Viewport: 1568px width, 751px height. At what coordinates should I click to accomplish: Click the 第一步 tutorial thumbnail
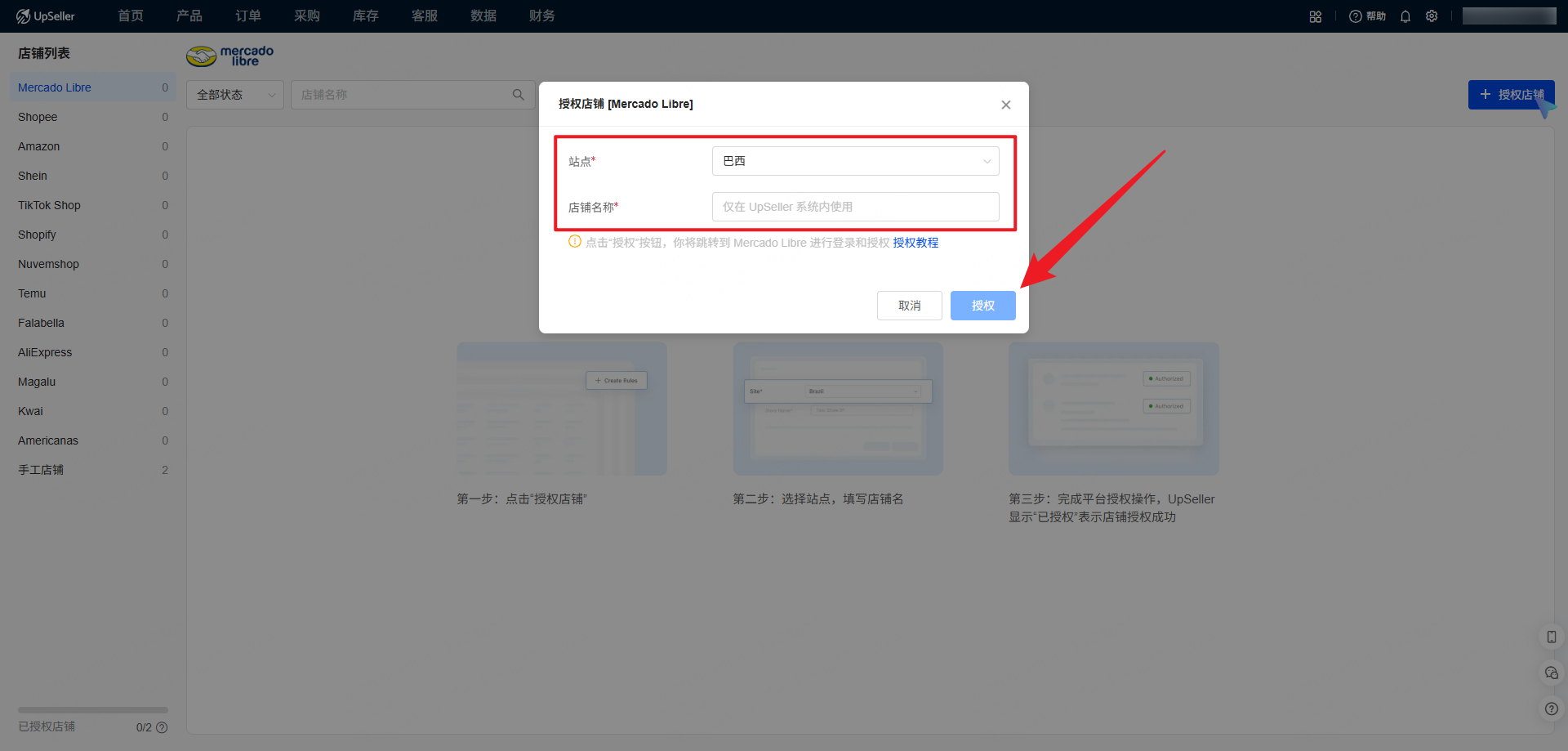click(x=562, y=409)
